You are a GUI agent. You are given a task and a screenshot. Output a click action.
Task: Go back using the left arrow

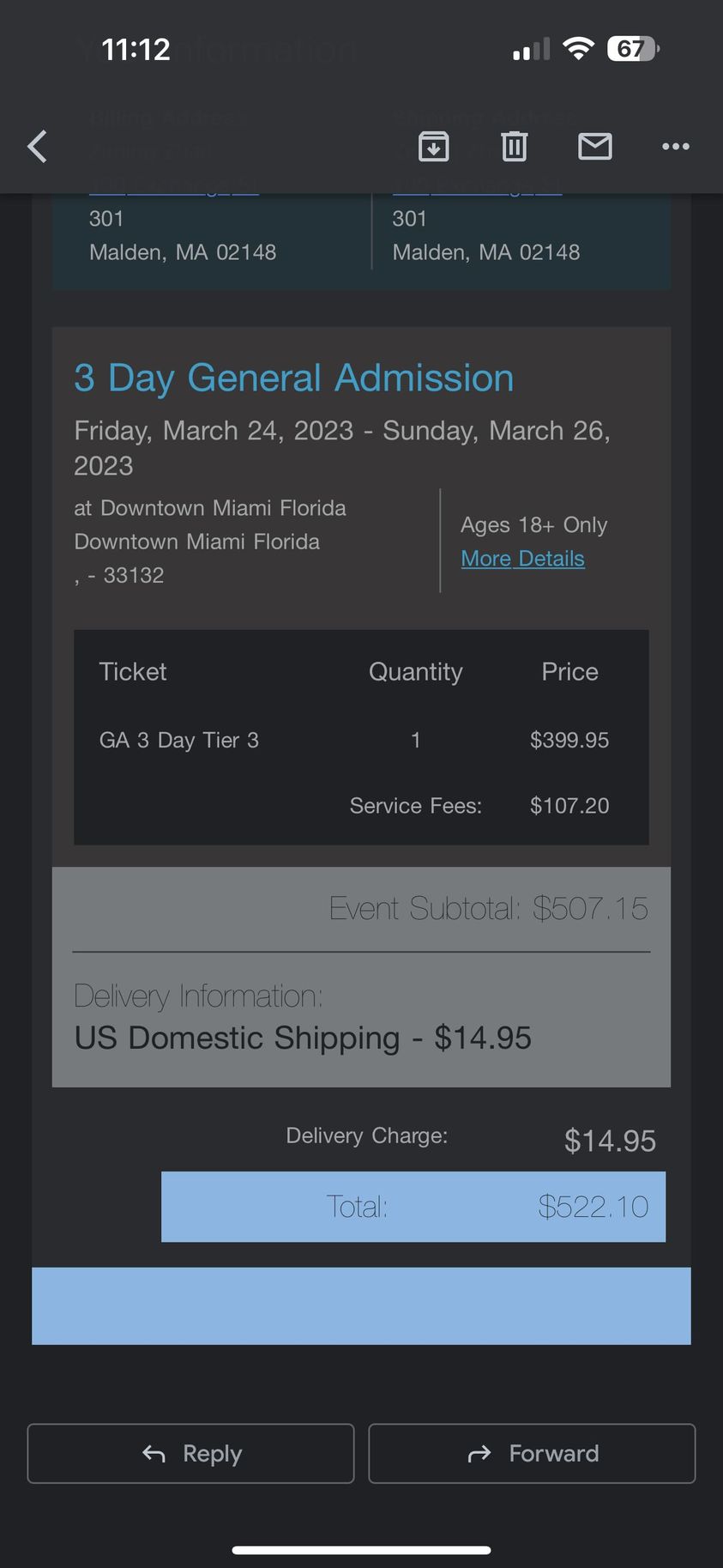click(38, 147)
